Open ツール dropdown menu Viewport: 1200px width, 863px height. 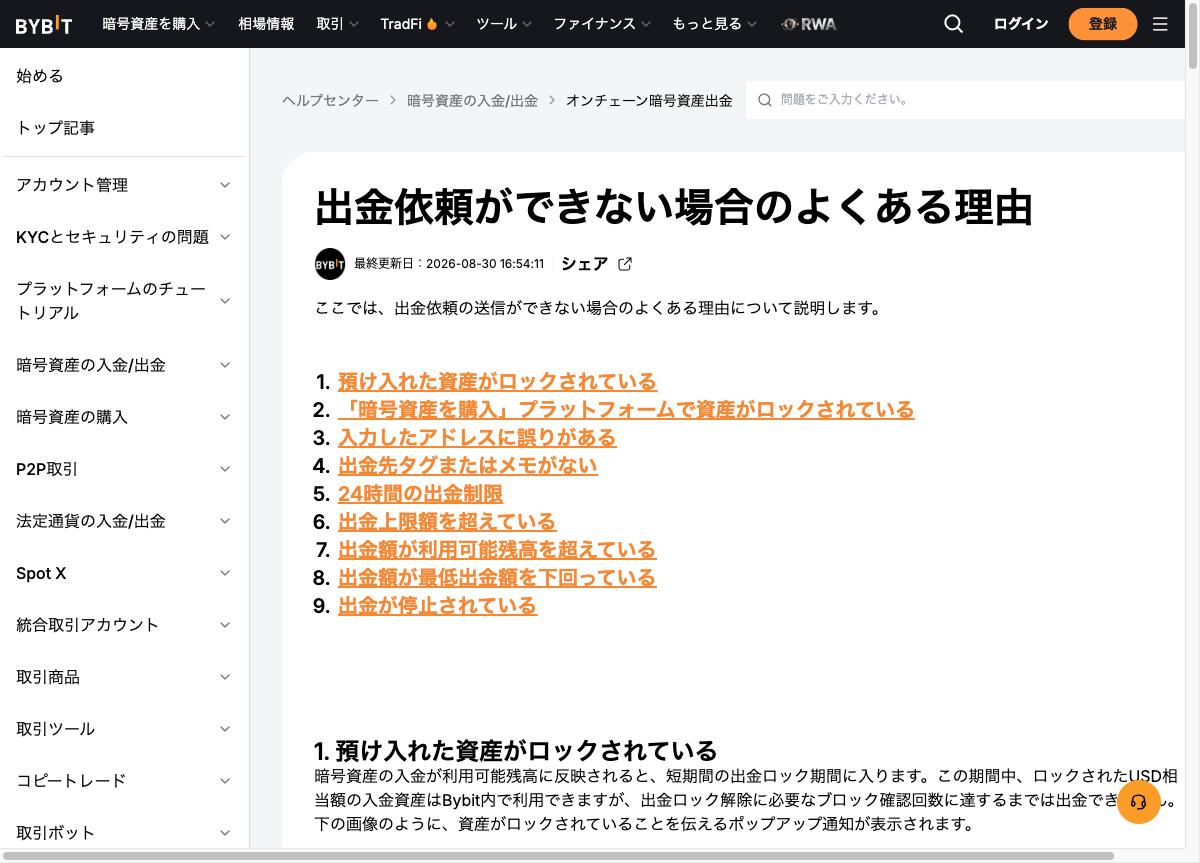504,24
